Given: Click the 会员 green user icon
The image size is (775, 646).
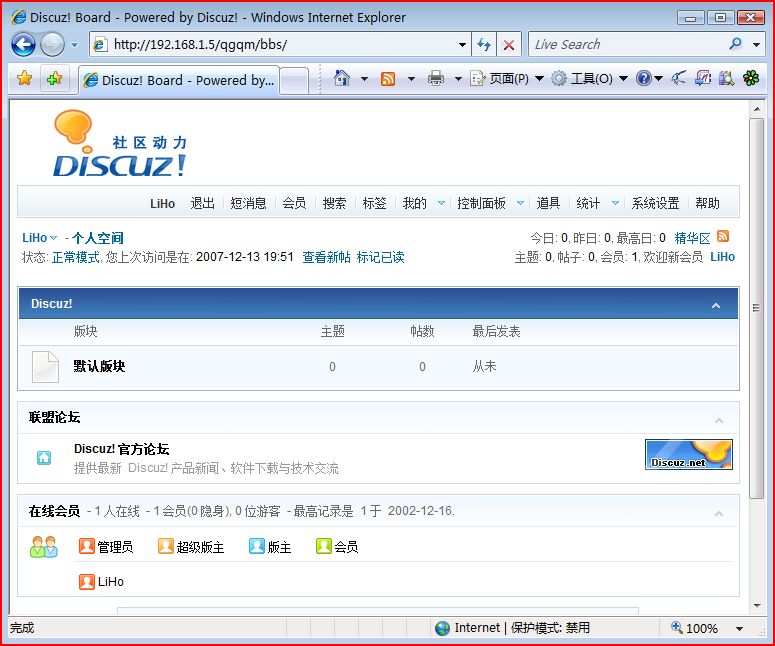Looking at the screenshot, I should pos(324,546).
